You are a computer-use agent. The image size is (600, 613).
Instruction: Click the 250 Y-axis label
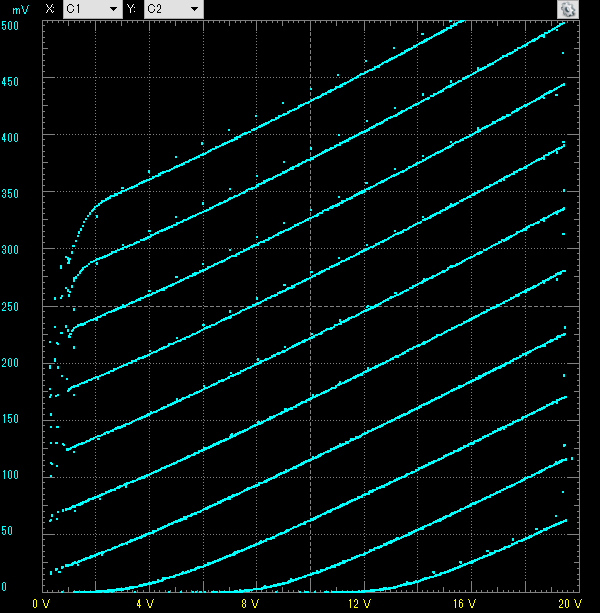pos(10,306)
